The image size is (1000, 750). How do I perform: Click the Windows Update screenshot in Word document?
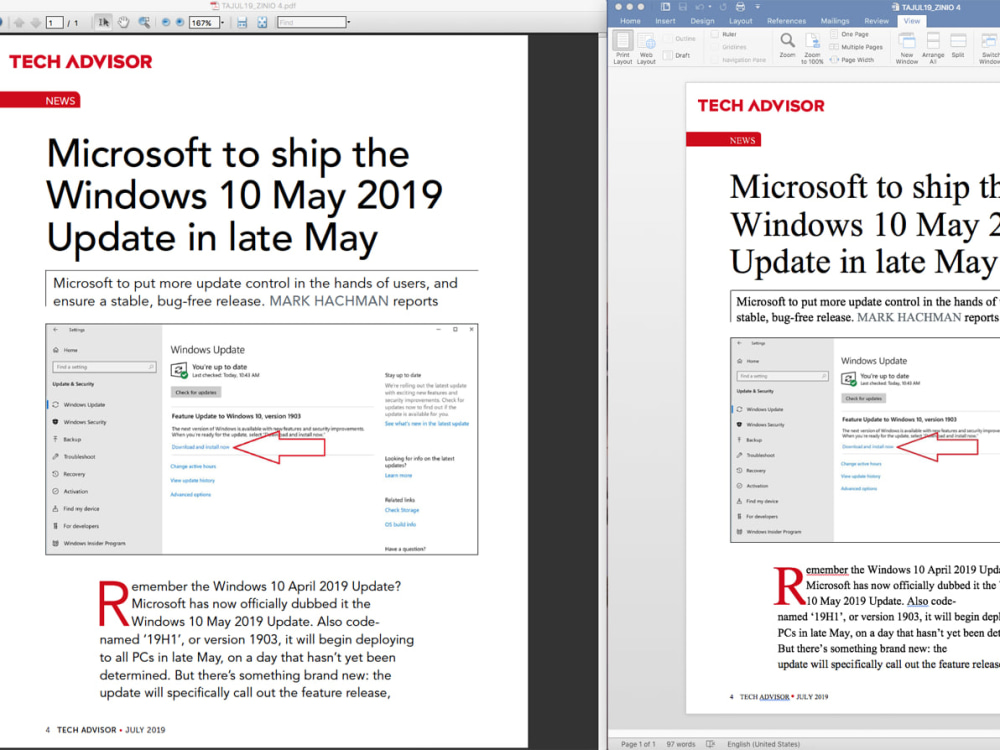tap(865, 440)
